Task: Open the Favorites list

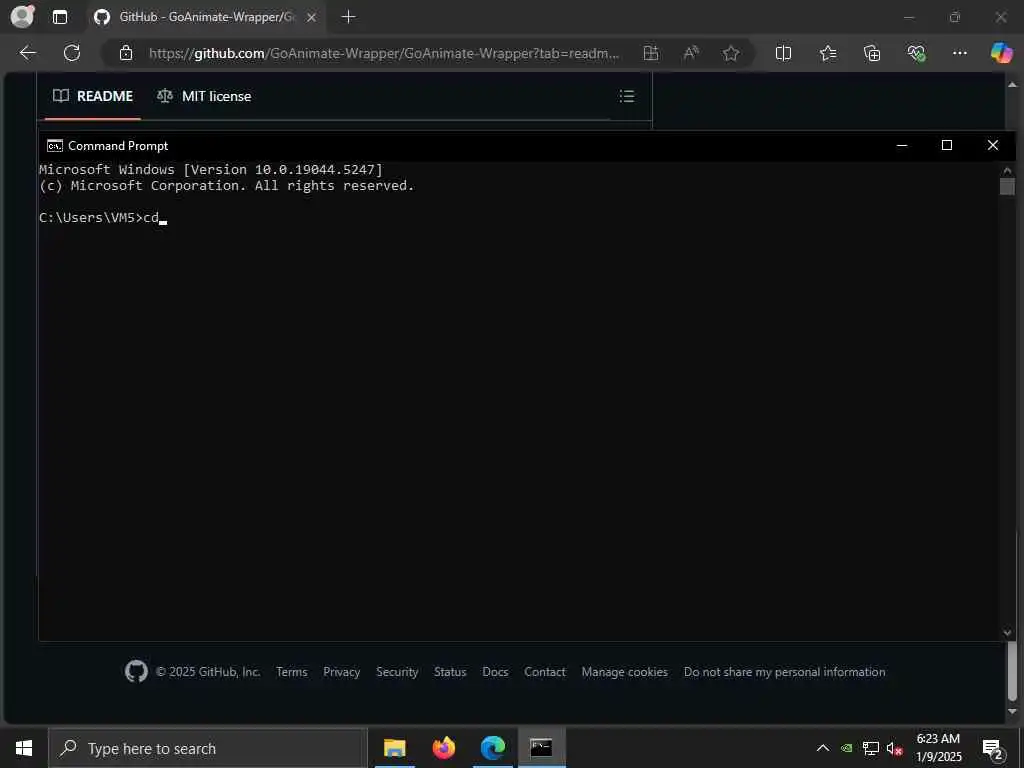Action: 828,54
